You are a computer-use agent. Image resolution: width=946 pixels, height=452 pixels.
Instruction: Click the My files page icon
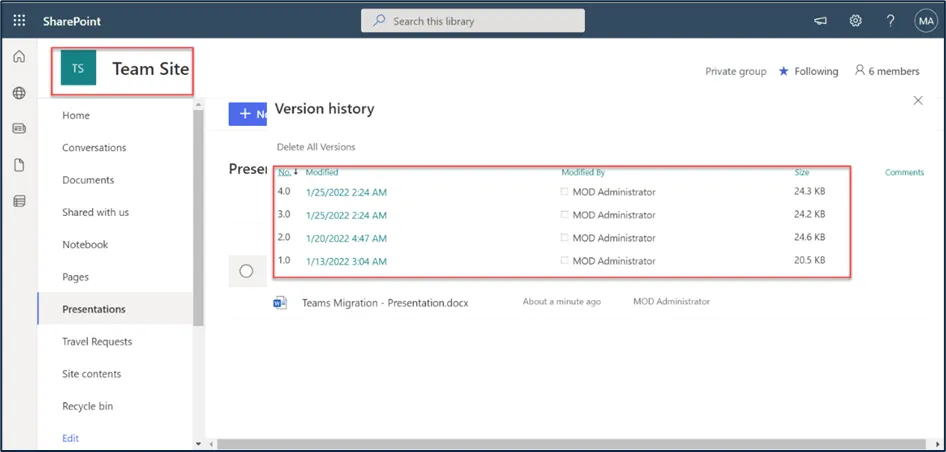click(19, 165)
